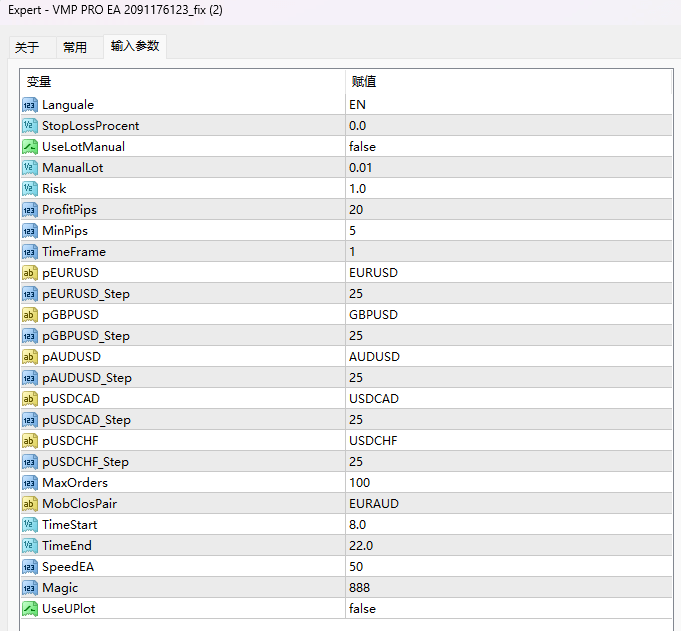The height and width of the screenshot is (631, 681).
Task: Click the MaxOrders variable name
Action: point(75,482)
